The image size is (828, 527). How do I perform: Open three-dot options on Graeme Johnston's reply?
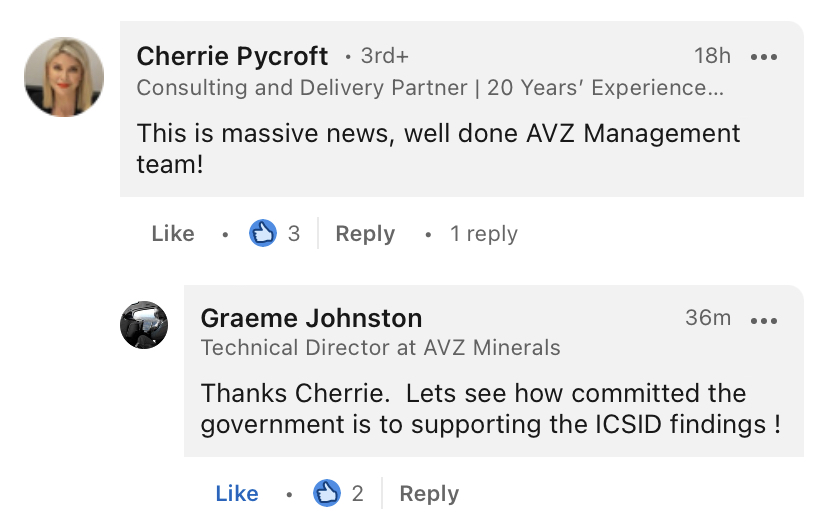click(x=764, y=321)
